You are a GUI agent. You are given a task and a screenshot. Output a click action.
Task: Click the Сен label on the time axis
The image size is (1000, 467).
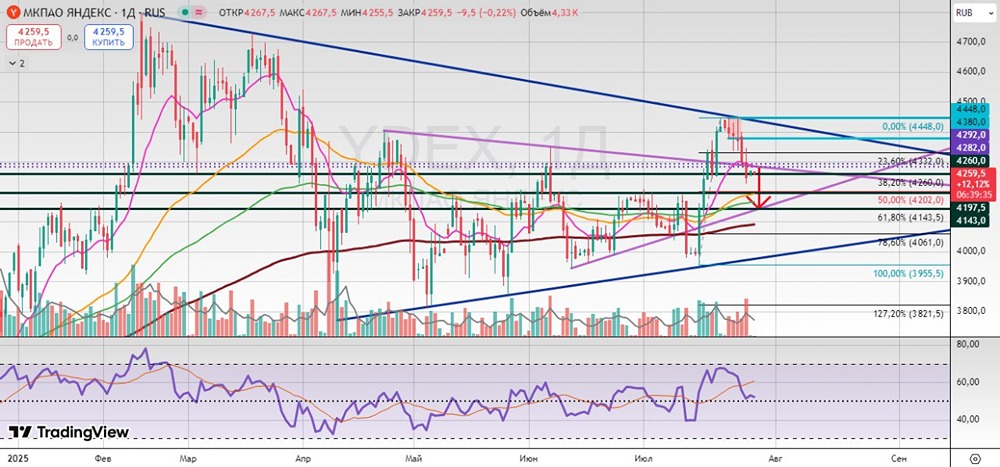pyautogui.click(x=899, y=458)
